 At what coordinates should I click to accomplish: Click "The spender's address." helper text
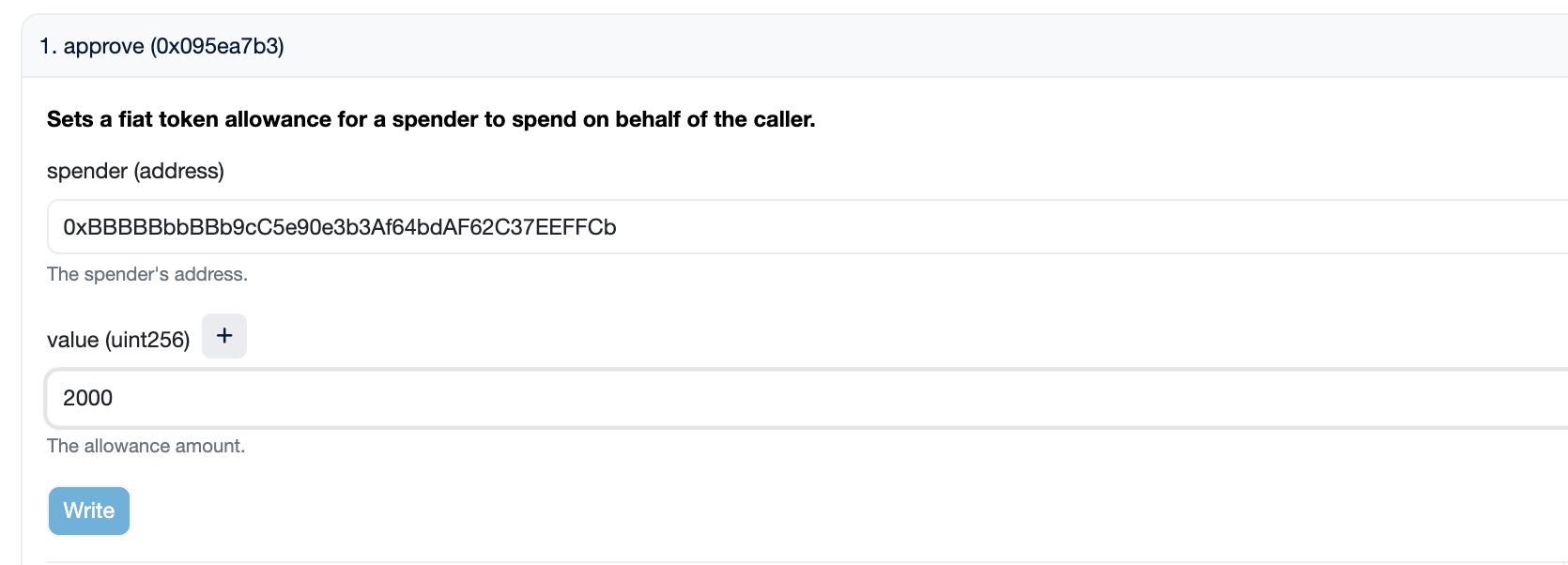[147, 274]
